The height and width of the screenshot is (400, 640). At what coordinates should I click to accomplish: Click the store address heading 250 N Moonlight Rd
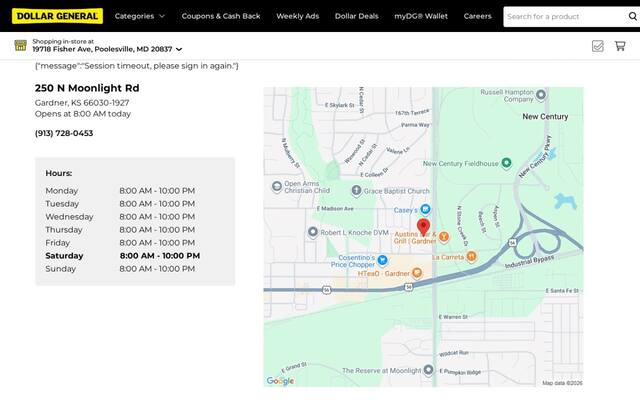87,88
